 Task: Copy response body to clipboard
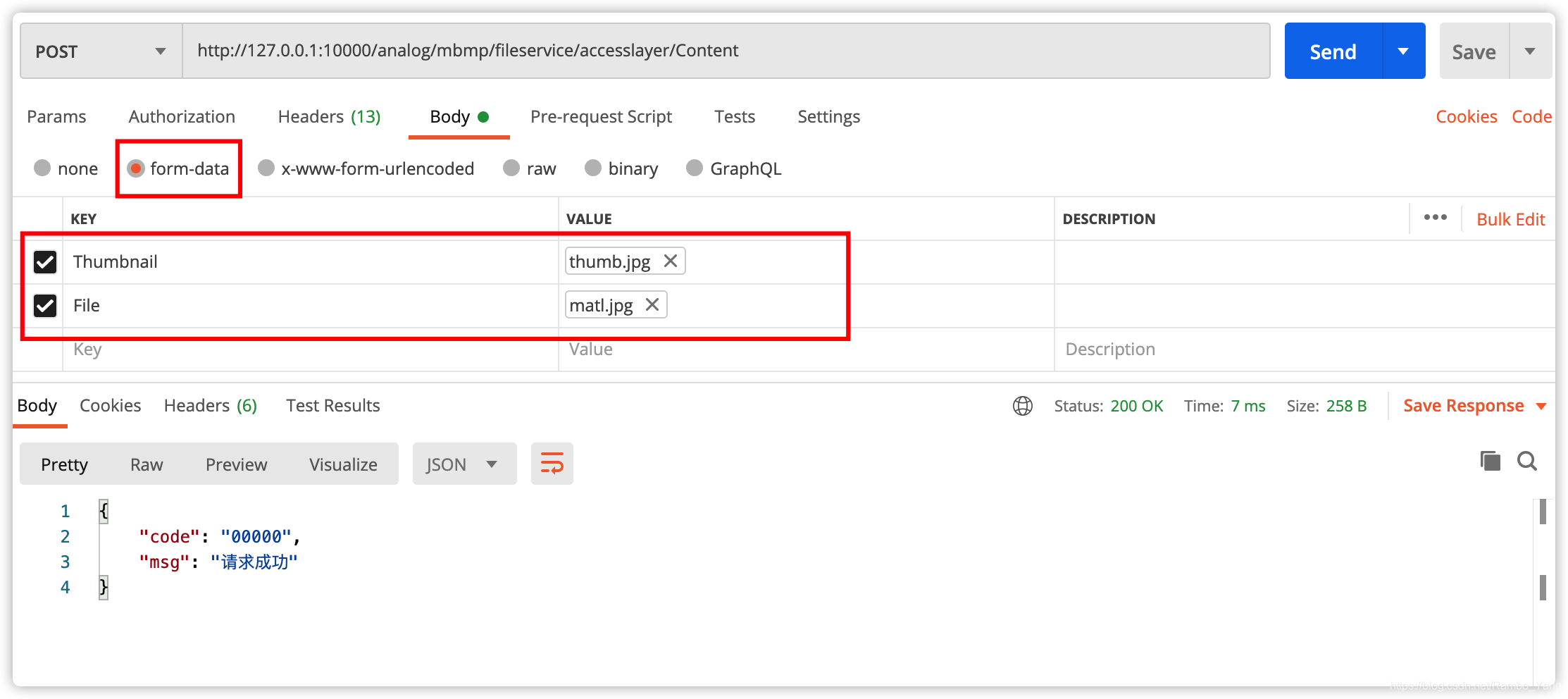pyautogui.click(x=1490, y=462)
